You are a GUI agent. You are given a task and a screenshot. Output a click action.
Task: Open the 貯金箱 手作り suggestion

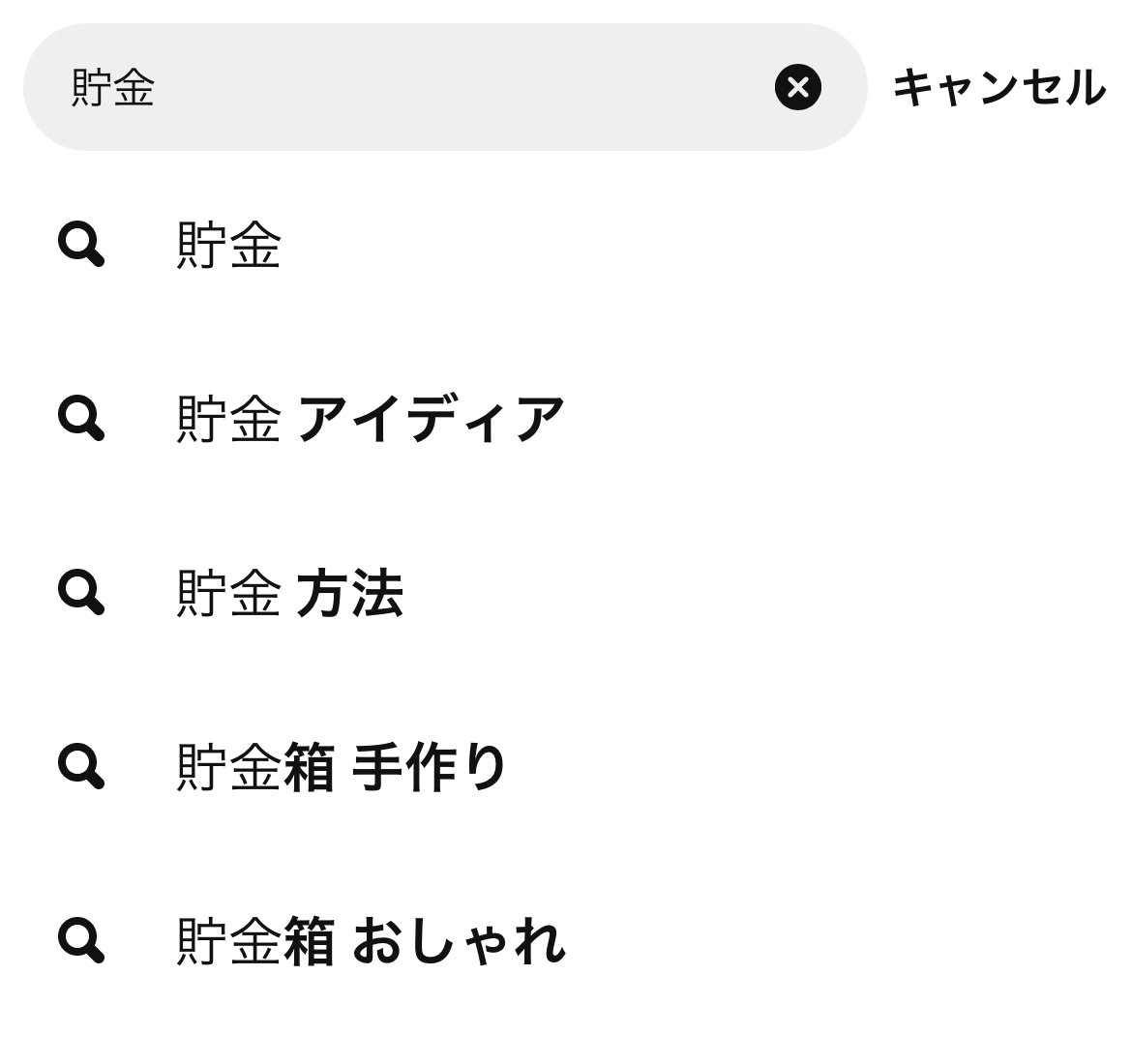click(342, 767)
